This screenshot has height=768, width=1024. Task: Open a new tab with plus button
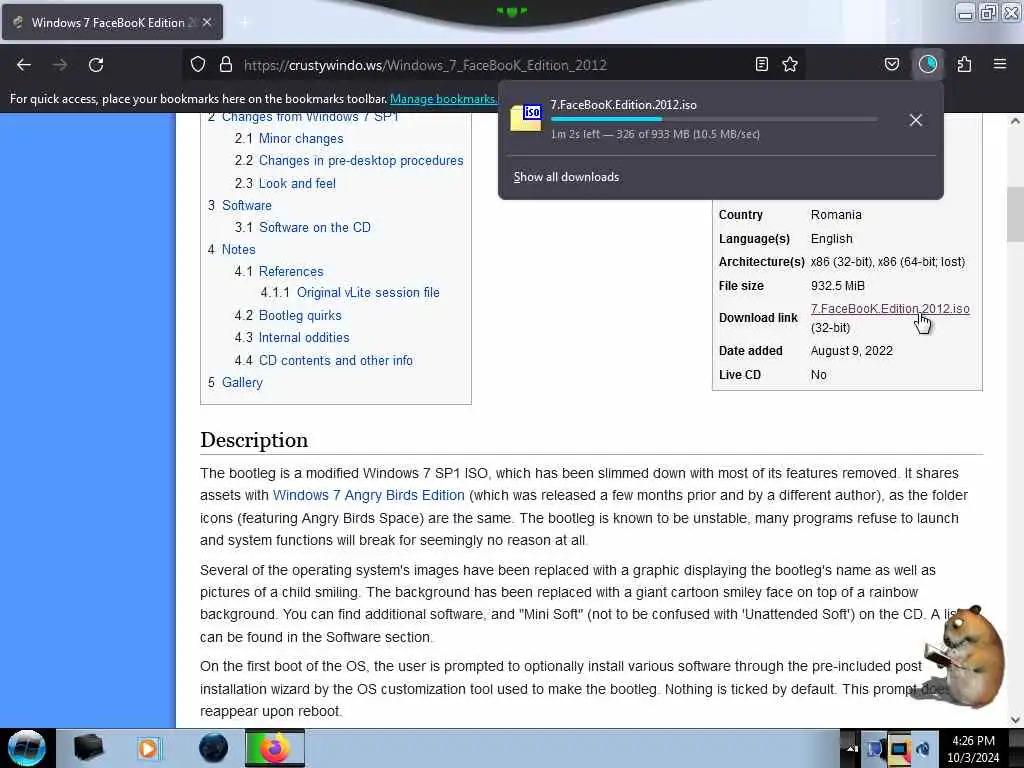pyautogui.click(x=245, y=23)
